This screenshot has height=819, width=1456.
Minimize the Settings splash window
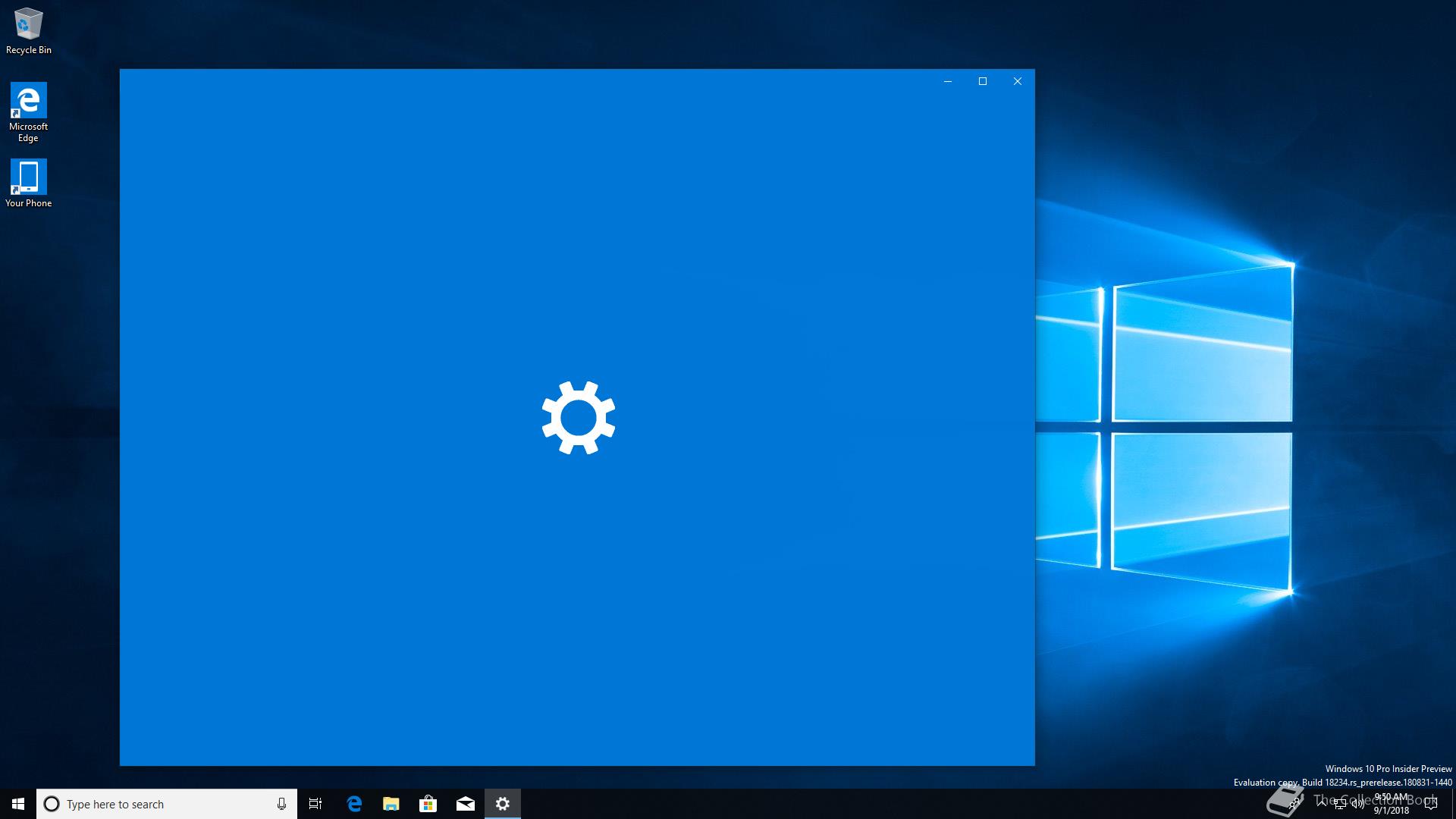[x=948, y=81]
